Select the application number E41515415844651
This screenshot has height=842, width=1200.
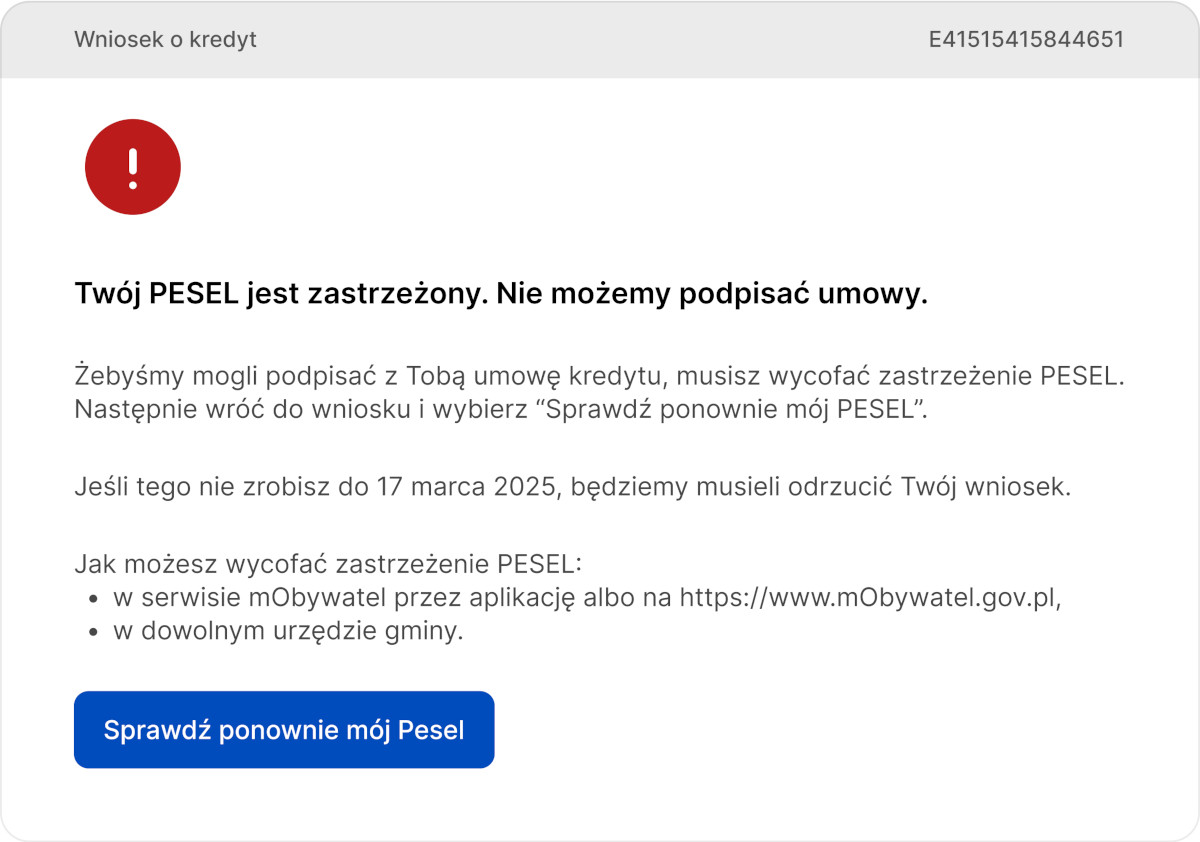click(x=1026, y=40)
